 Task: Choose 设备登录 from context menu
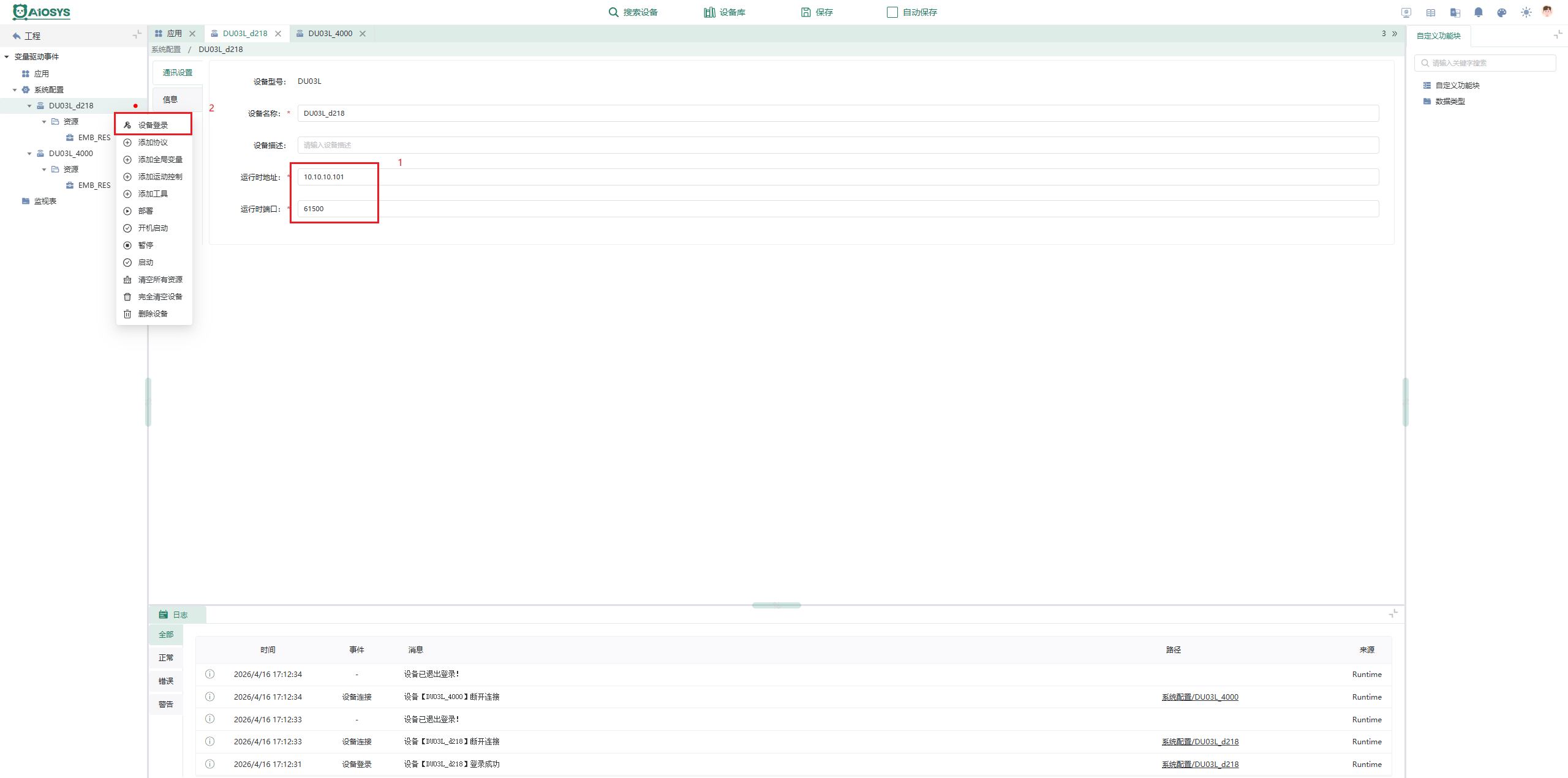[154, 125]
